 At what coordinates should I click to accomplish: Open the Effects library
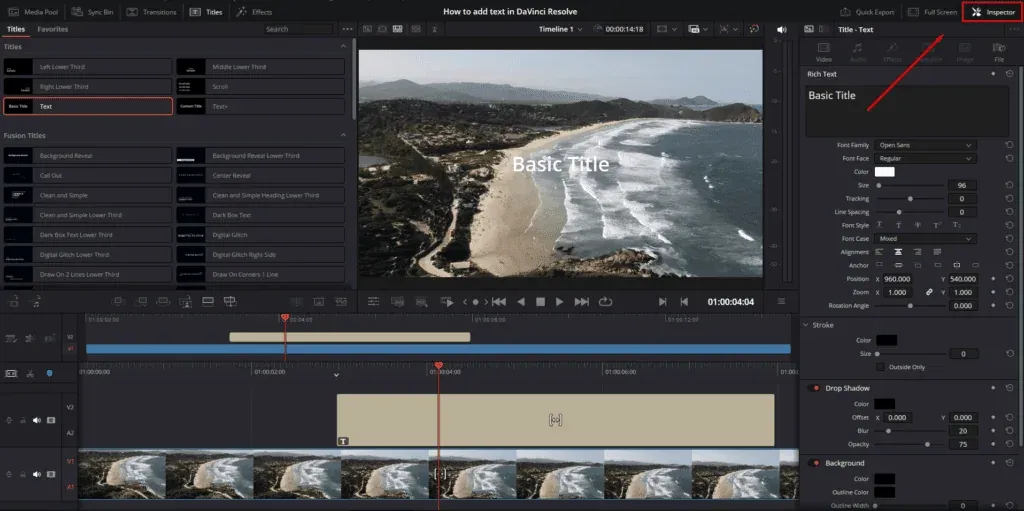(x=254, y=12)
